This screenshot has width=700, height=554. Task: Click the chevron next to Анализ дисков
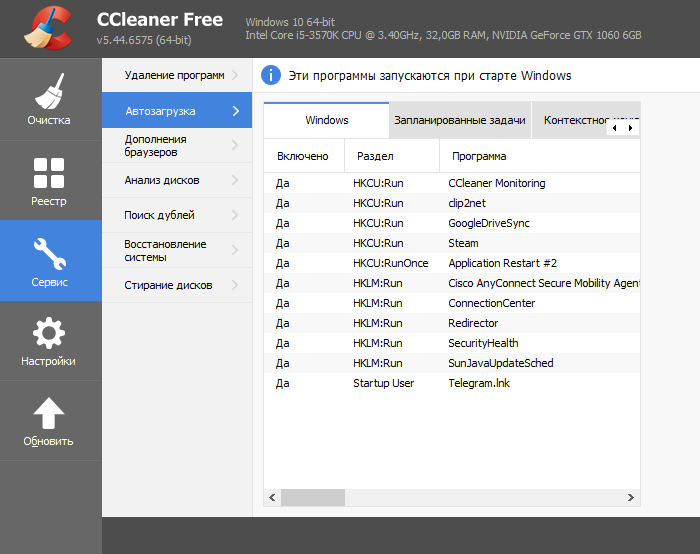click(235, 180)
